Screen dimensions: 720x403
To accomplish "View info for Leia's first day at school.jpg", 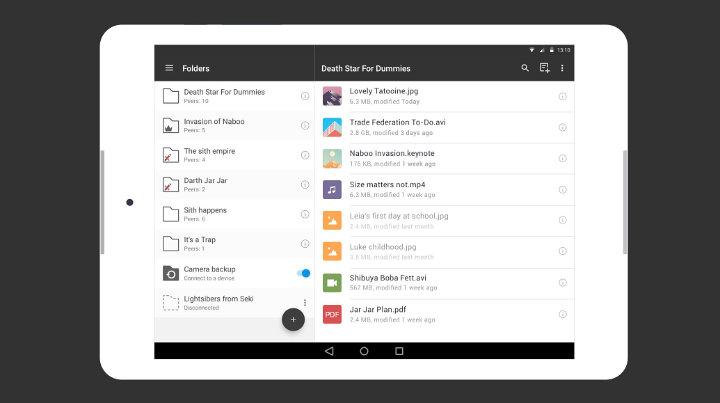I will click(562, 220).
